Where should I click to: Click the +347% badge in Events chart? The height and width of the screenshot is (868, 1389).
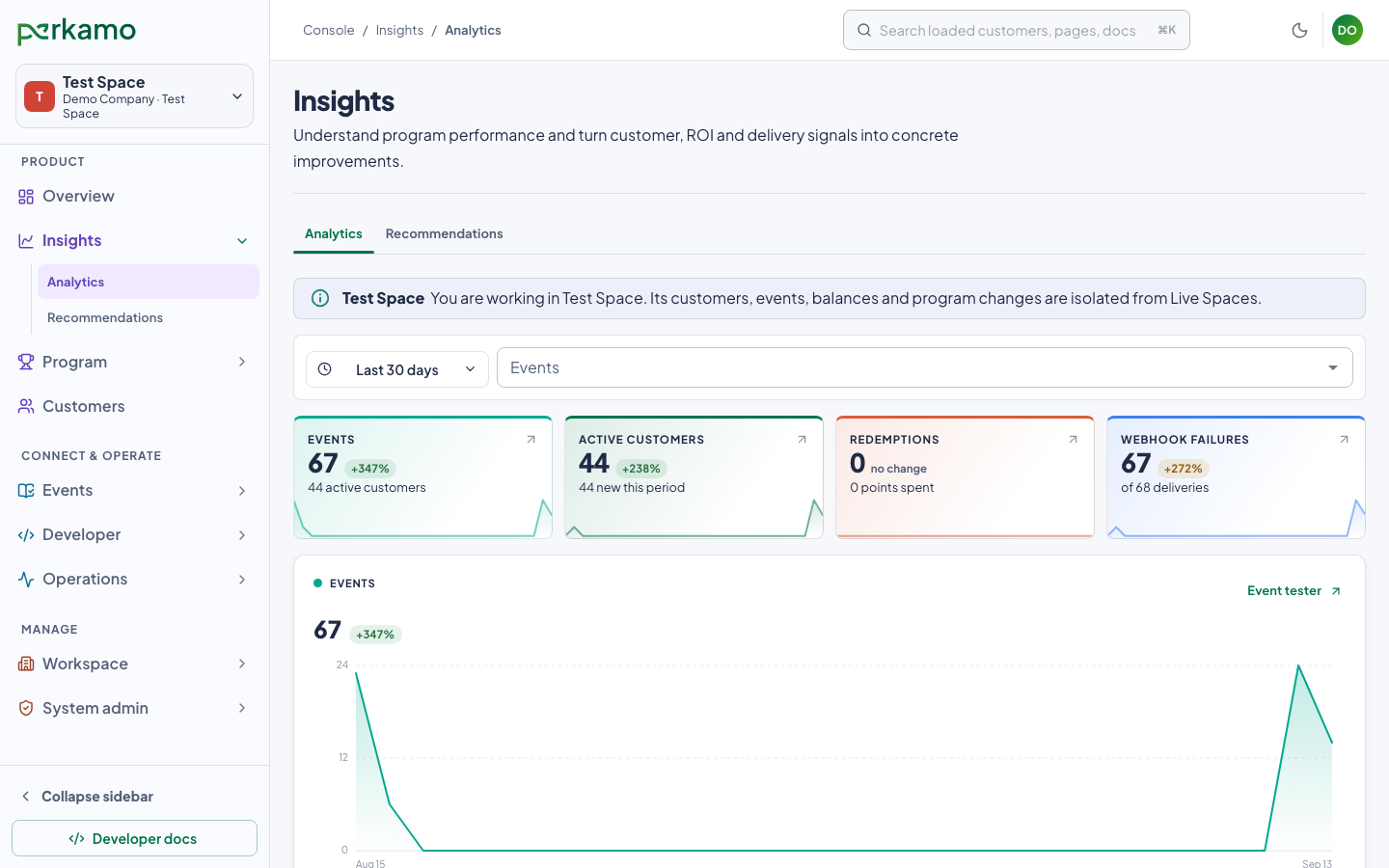tap(375, 635)
